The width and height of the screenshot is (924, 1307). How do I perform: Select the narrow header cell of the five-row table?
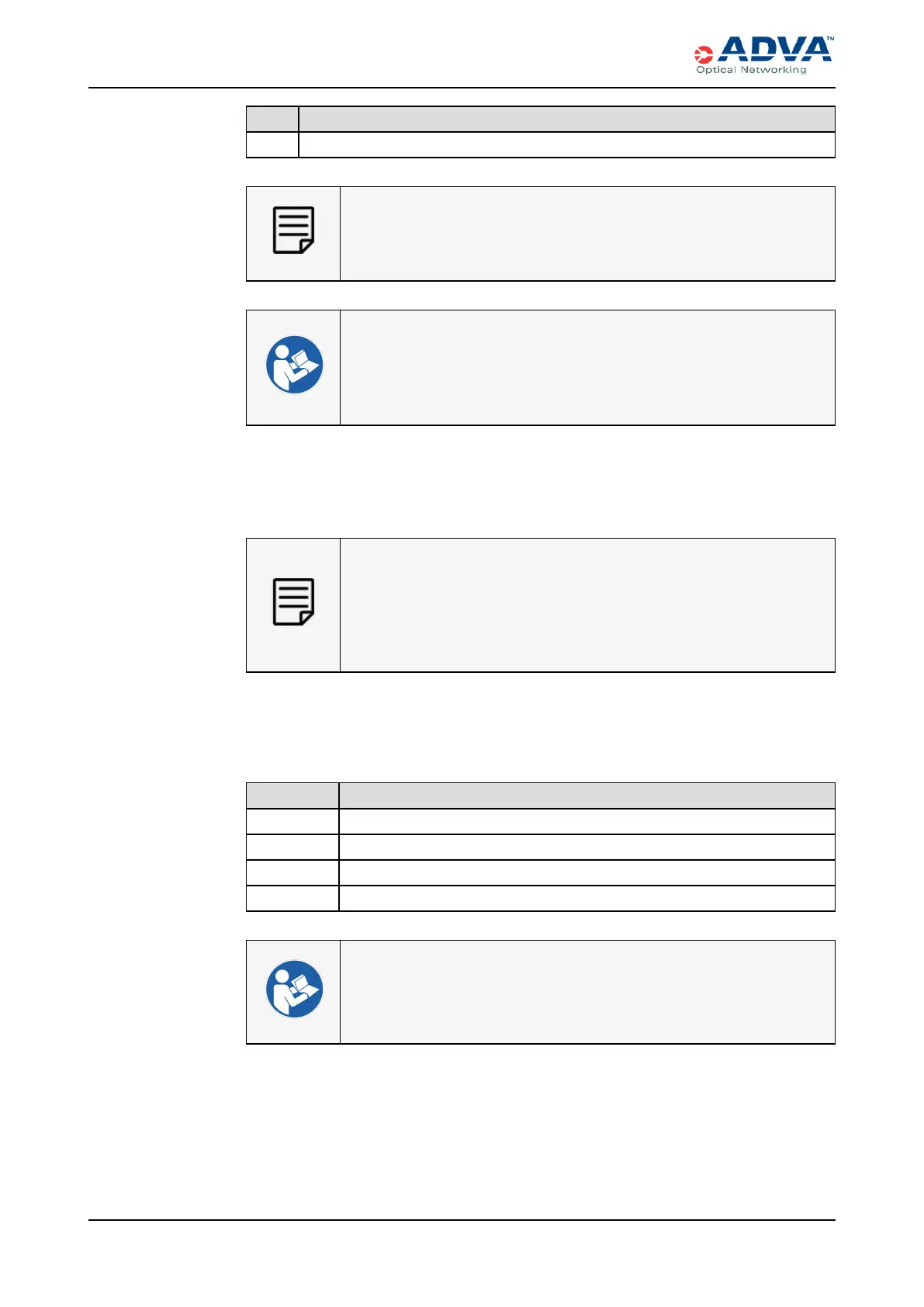[292, 796]
